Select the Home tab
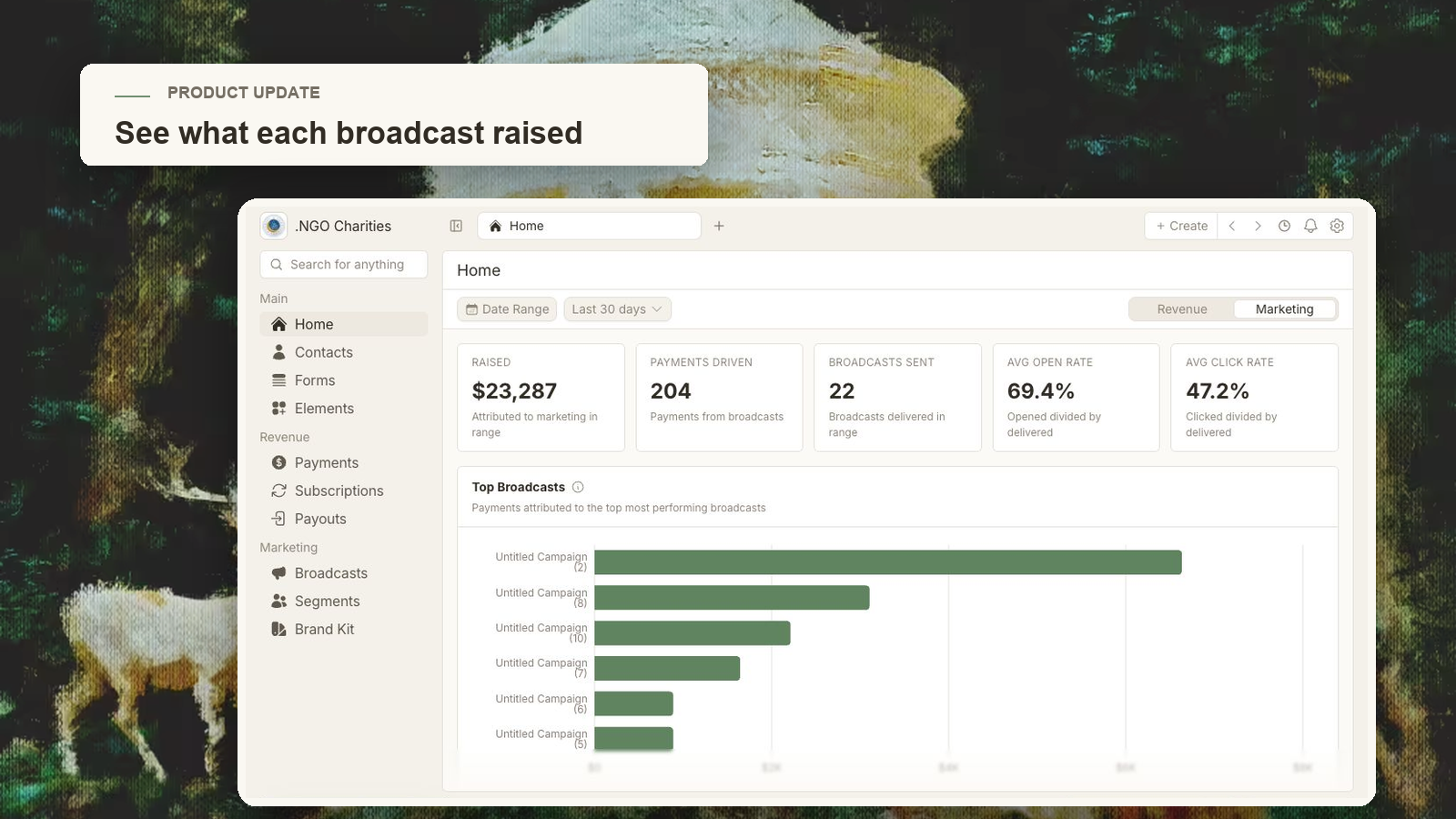This screenshot has height=819, width=1456. click(x=589, y=226)
